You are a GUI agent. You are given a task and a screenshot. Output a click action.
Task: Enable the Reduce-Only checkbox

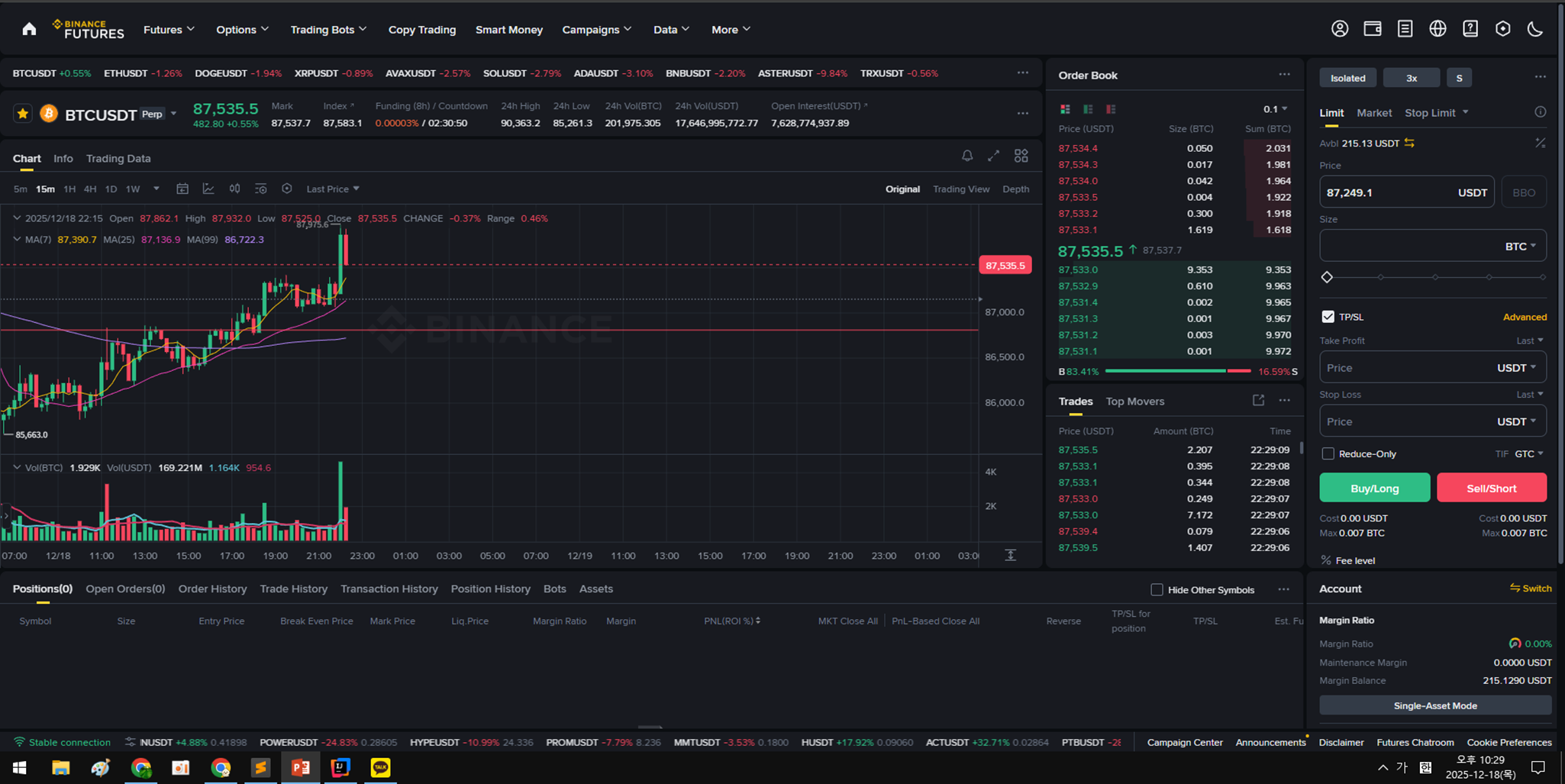pos(1328,453)
